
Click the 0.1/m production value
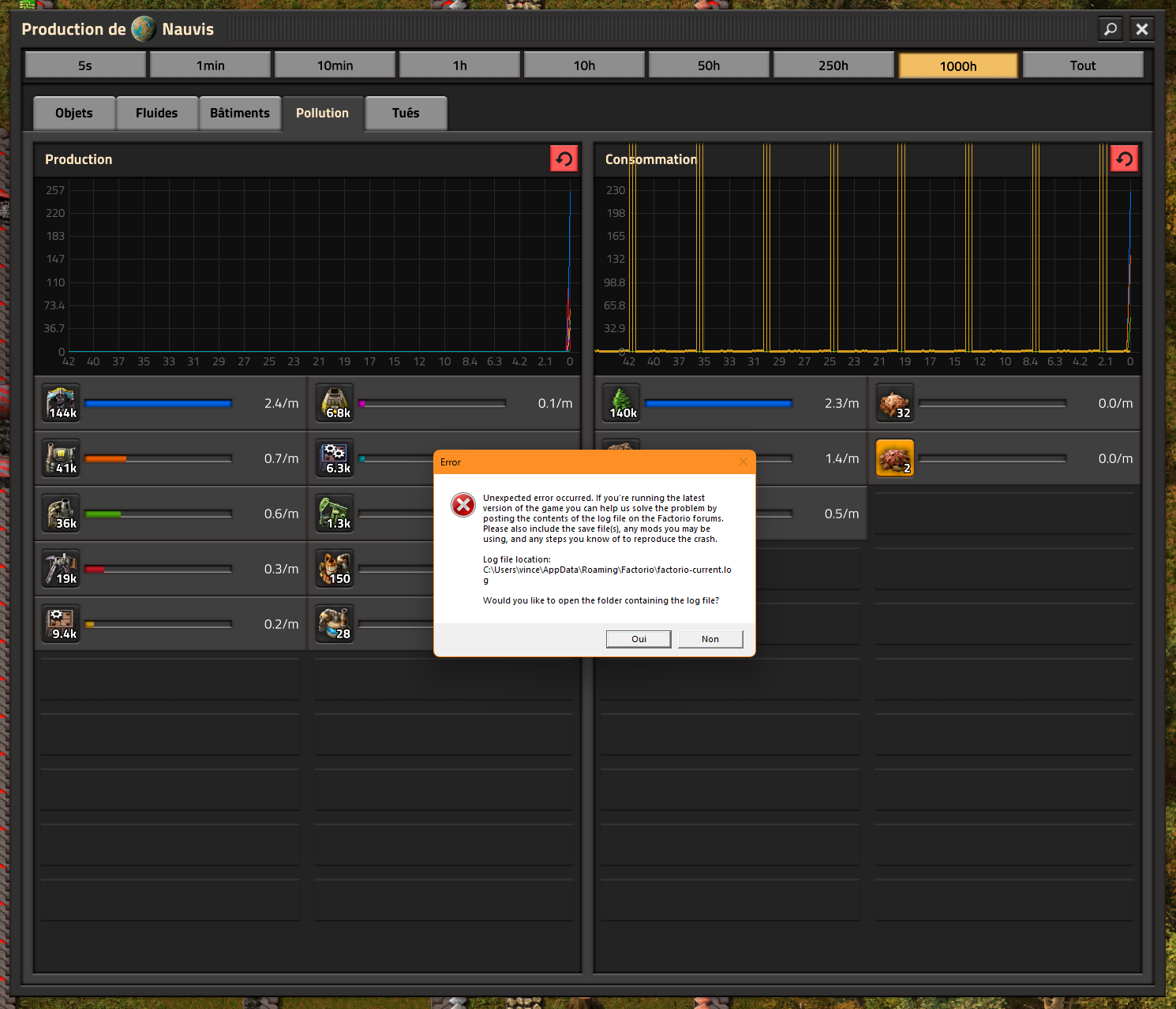pyautogui.click(x=555, y=403)
